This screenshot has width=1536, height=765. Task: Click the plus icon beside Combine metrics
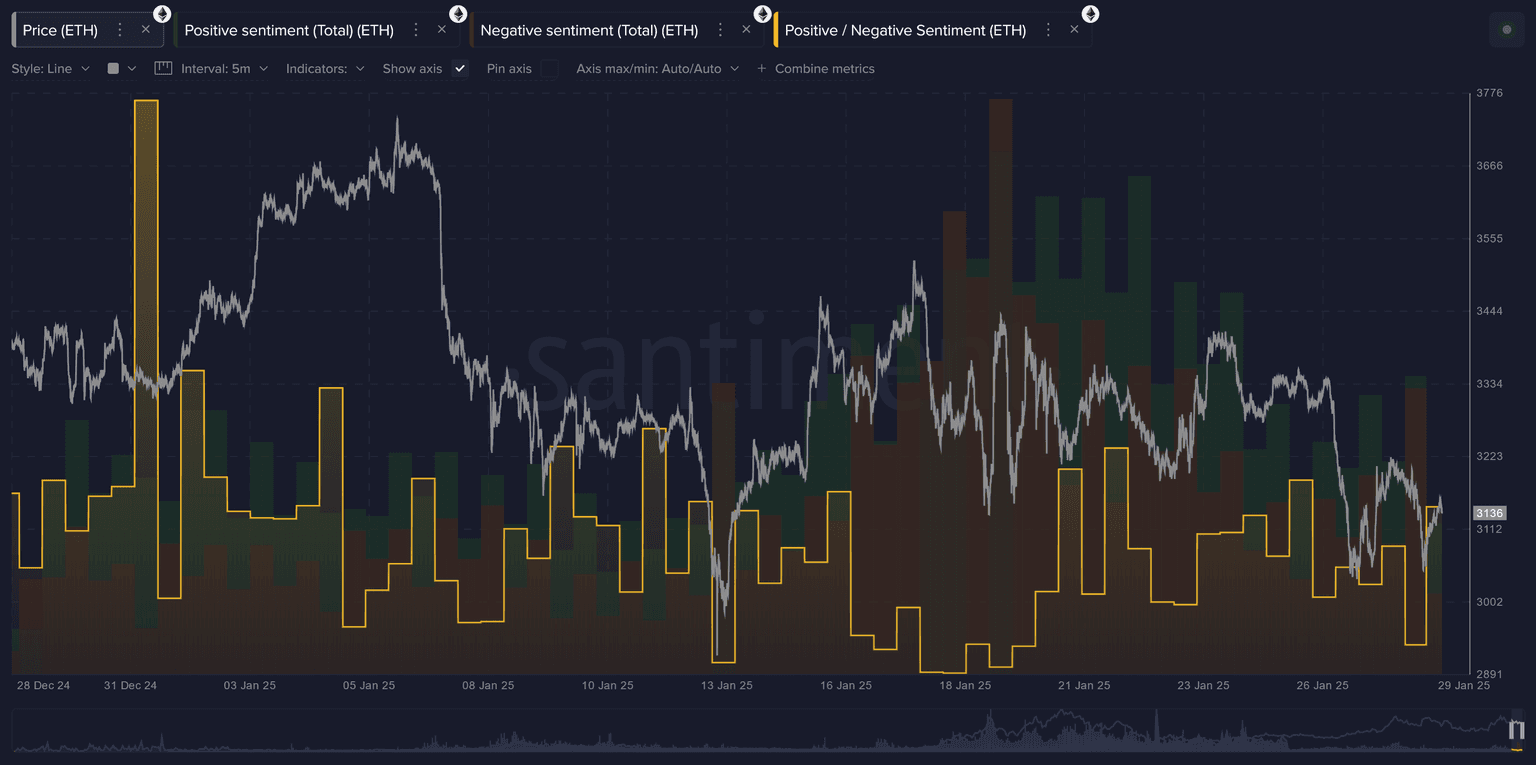[x=761, y=68]
